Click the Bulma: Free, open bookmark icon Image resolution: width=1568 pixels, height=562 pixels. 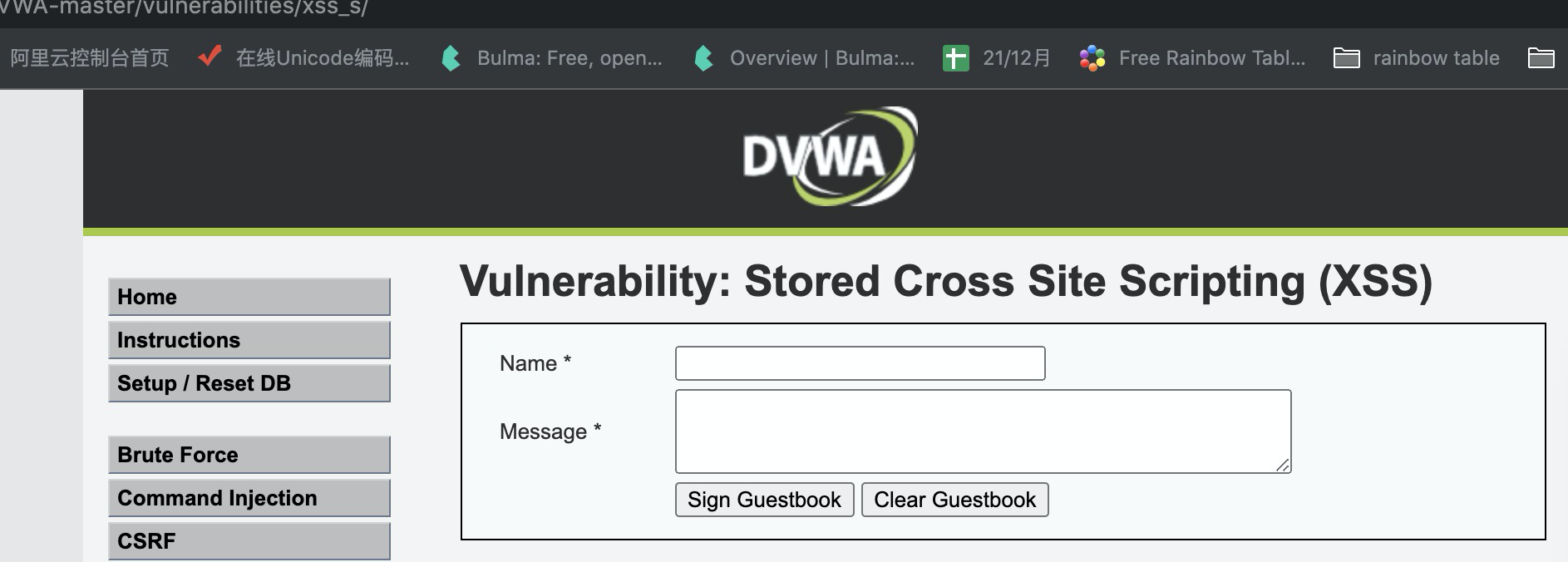pos(451,58)
